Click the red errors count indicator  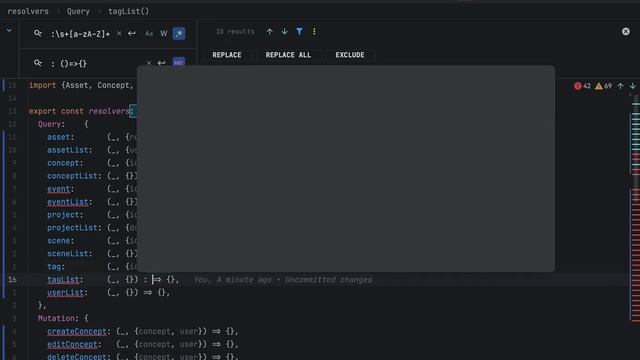(x=582, y=86)
